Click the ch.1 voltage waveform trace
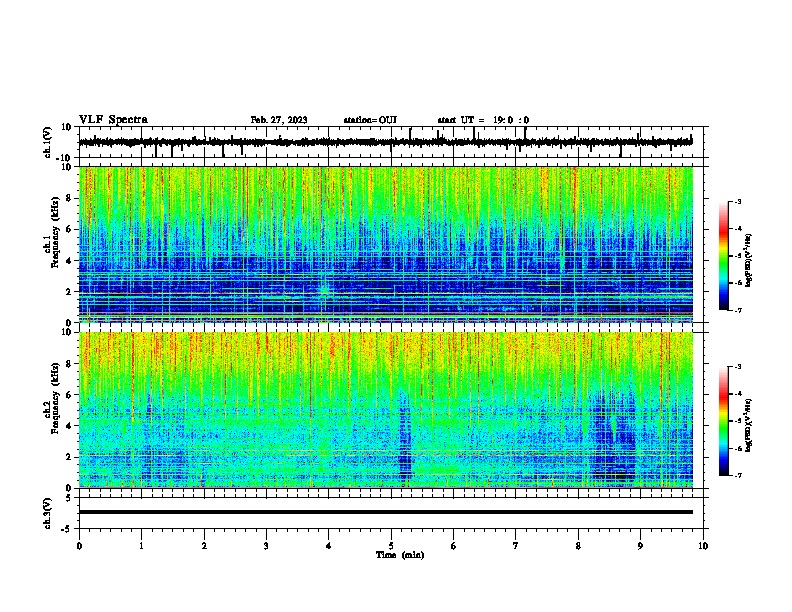 (x=385, y=142)
